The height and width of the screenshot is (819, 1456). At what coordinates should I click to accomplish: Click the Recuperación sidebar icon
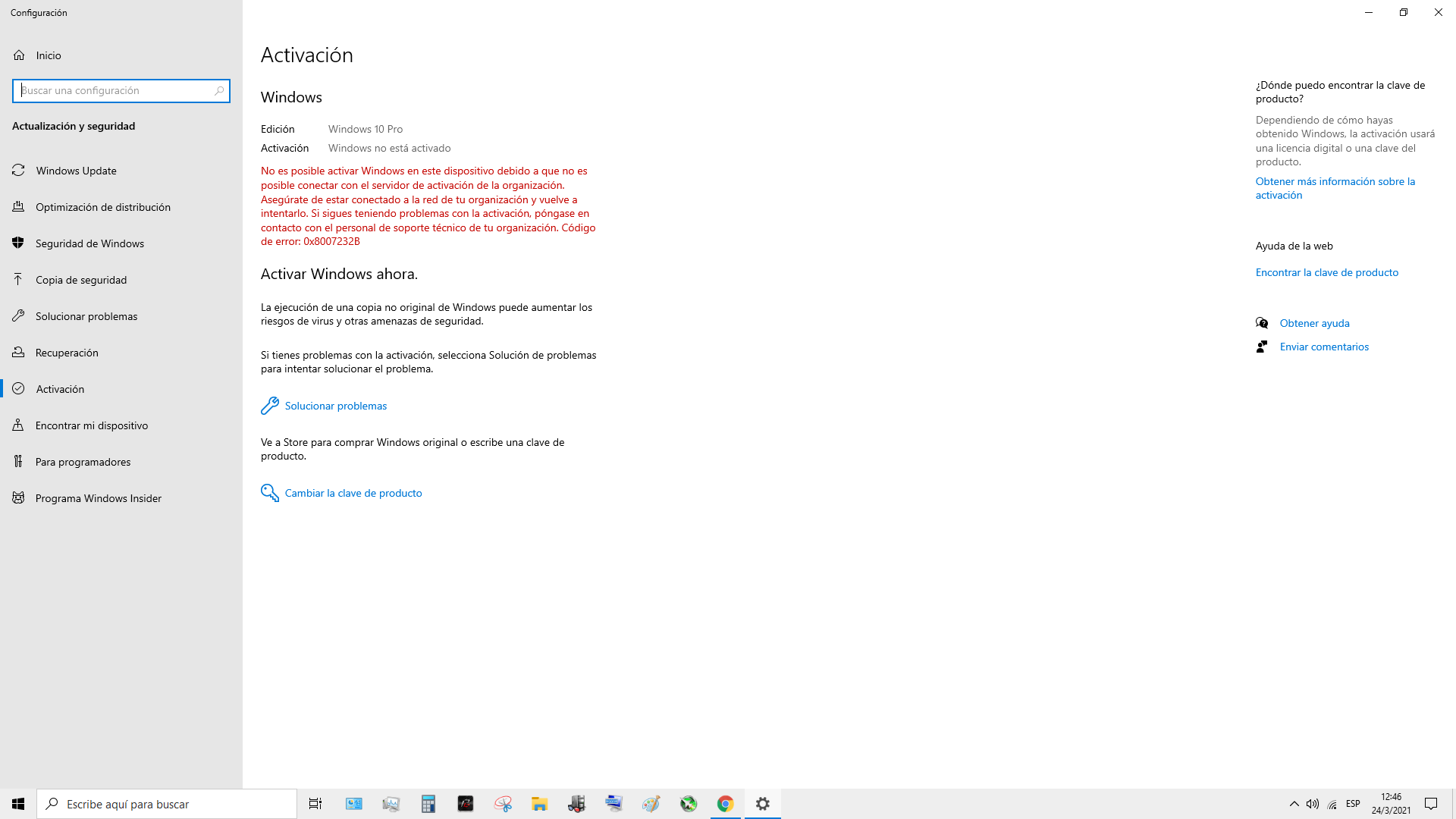click(19, 353)
